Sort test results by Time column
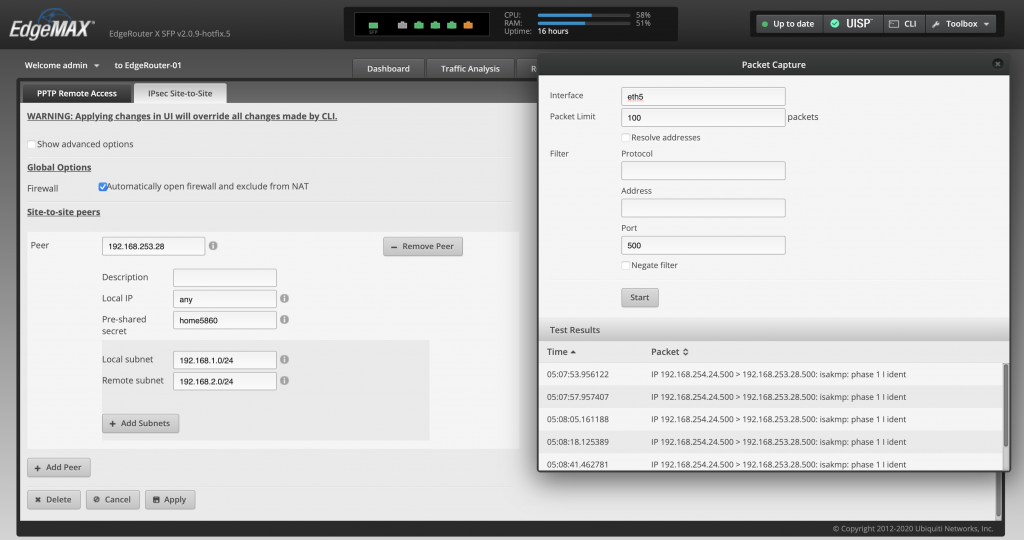The width and height of the screenshot is (1024, 540). (562, 351)
